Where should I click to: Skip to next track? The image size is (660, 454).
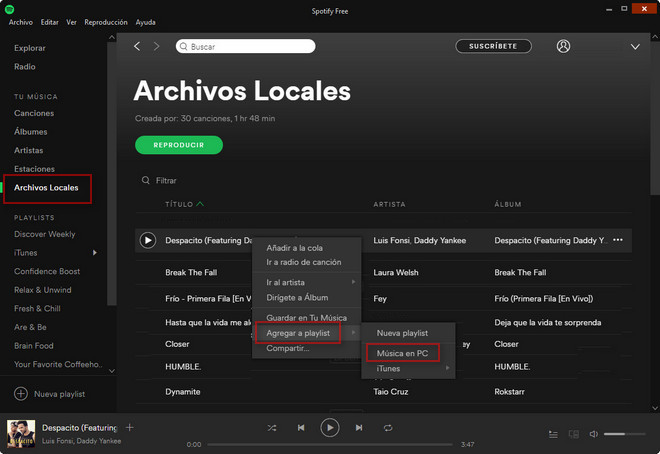(x=359, y=428)
